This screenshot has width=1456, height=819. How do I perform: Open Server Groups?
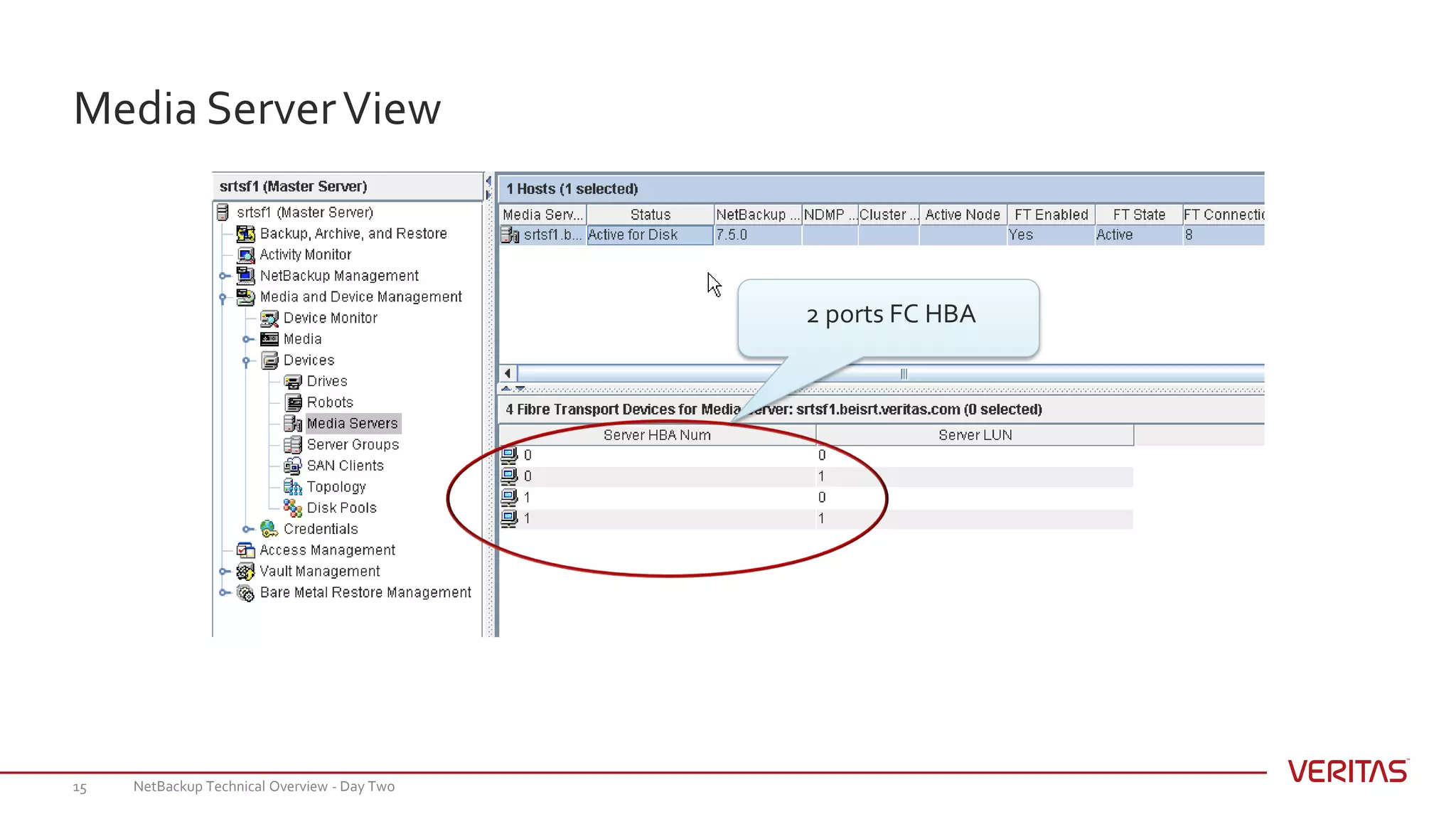pyautogui.click(x=353, y=445)
